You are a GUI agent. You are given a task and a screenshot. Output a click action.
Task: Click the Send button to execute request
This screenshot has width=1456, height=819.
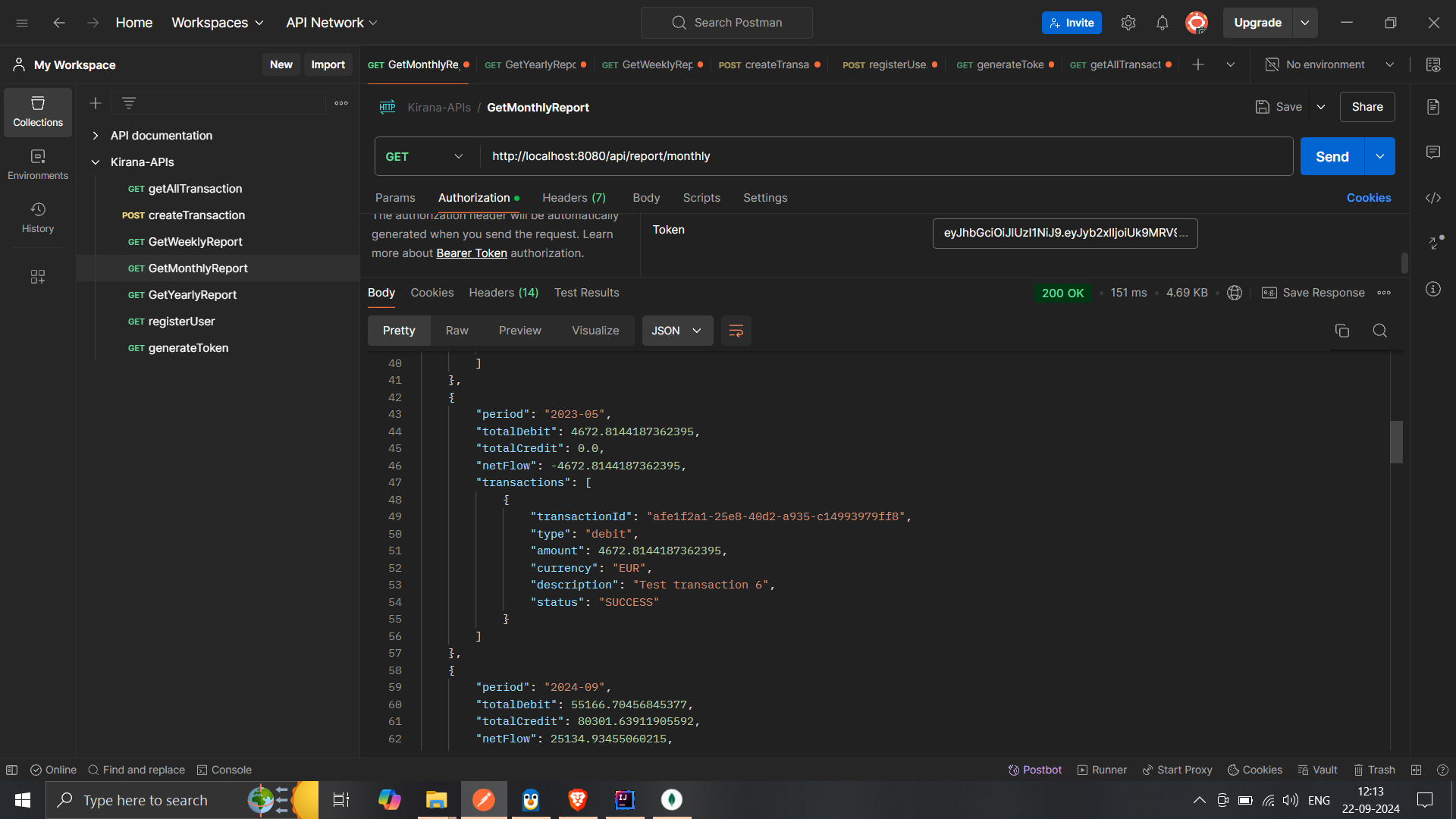[x=1332, y=156]
